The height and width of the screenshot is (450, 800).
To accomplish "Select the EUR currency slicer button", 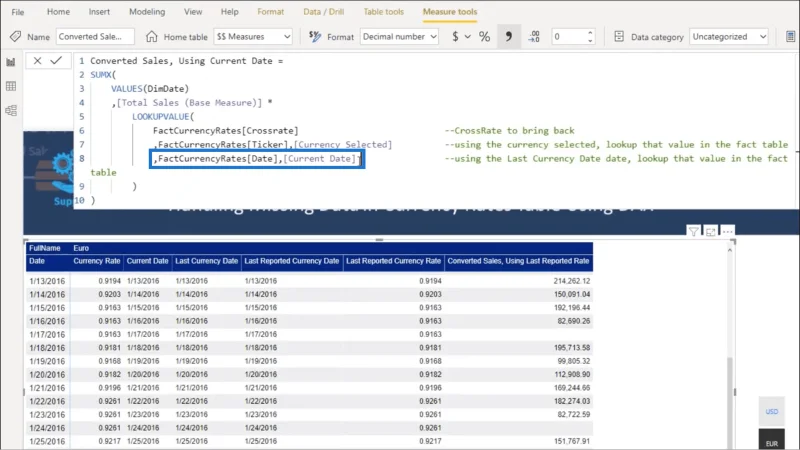I will 771,439.
